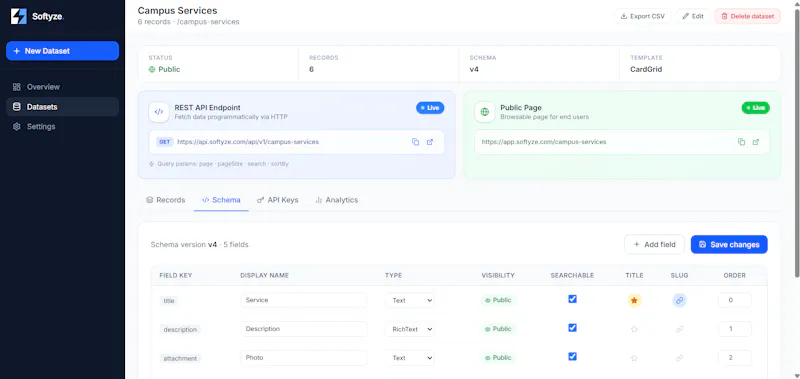
Task: Click the schema v4 value
Action: point(474,69)
